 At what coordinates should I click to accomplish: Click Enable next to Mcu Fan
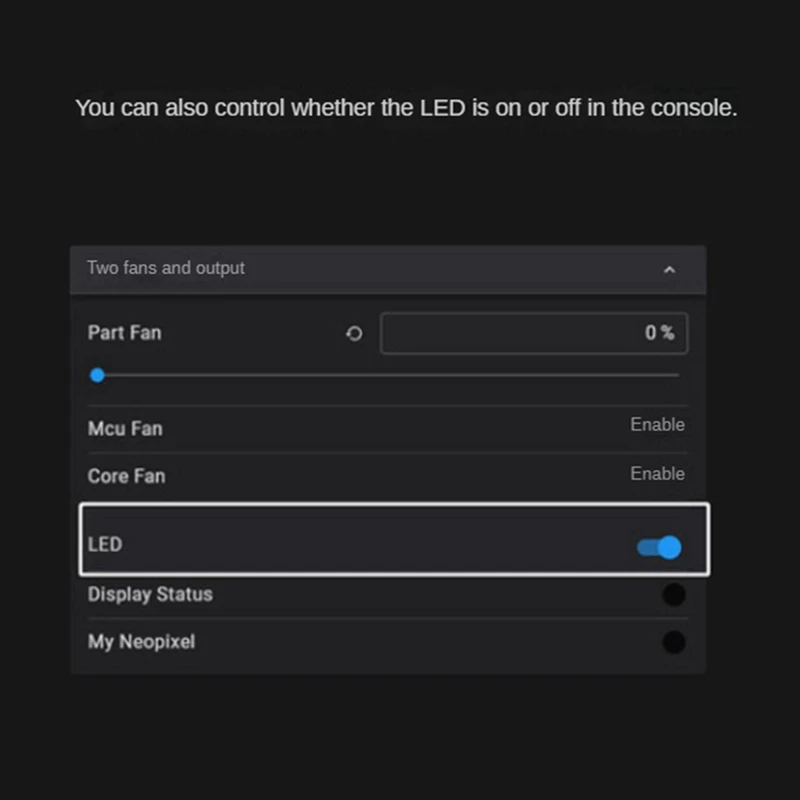(657, 425)
